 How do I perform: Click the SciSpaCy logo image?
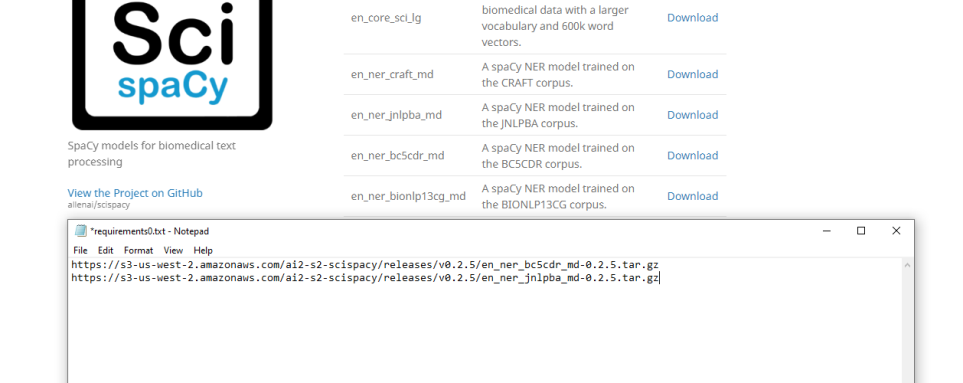tap(172, 65)
